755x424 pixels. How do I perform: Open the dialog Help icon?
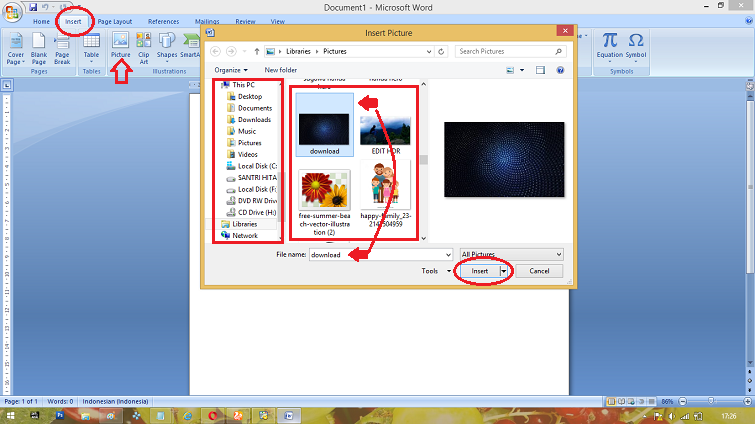click(x=560, y=70)
